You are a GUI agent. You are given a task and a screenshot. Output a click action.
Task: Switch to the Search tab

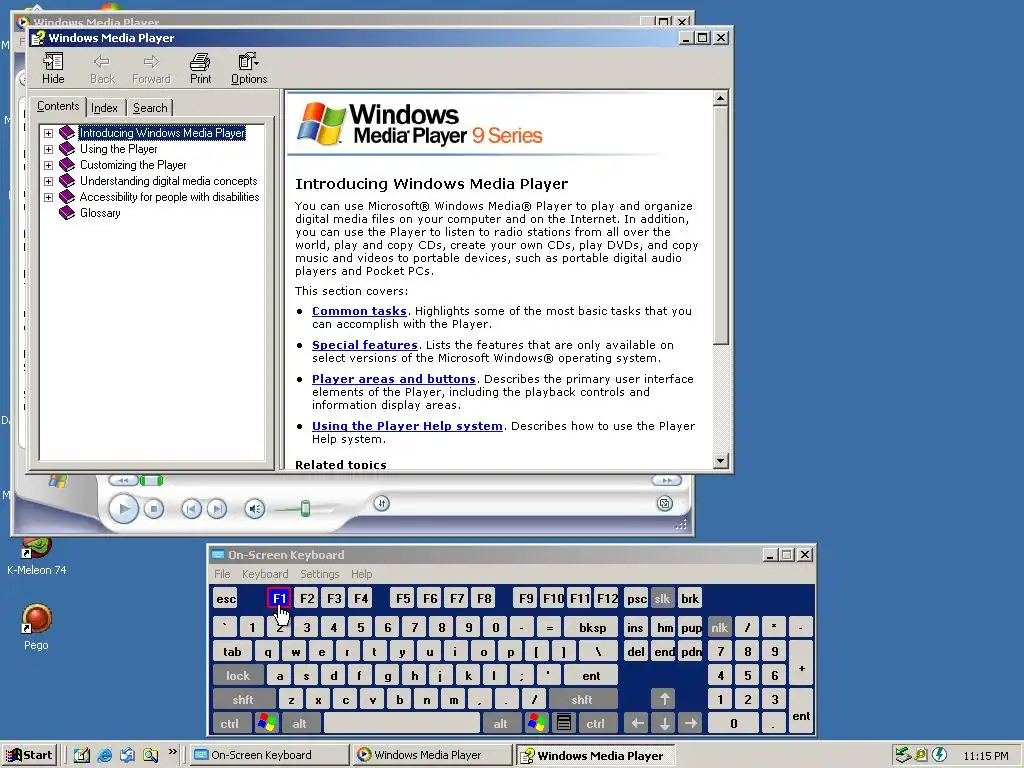click(150, 108)
